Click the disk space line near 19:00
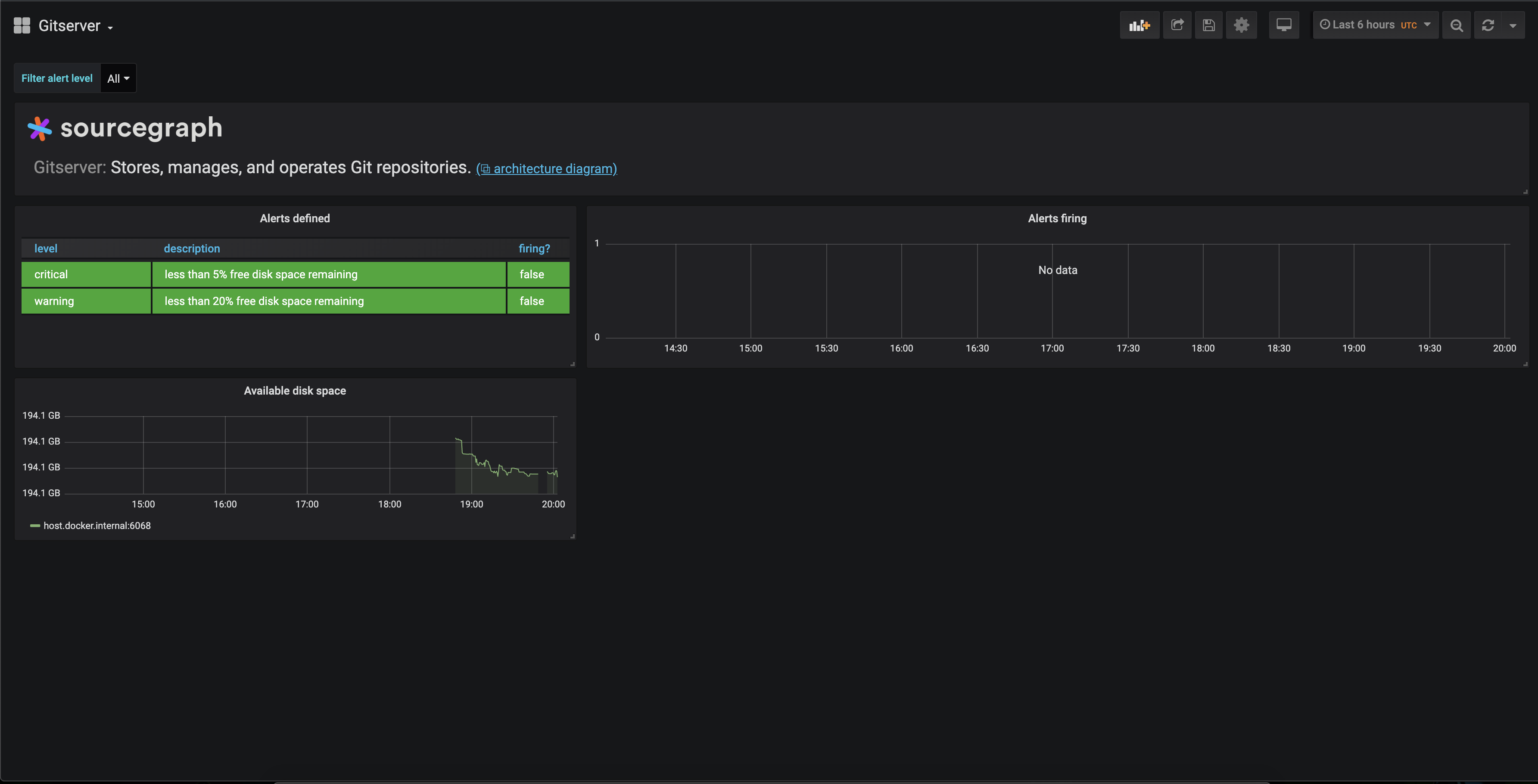The width and height of the screenshot is (1538, 784). click(472, 455)
